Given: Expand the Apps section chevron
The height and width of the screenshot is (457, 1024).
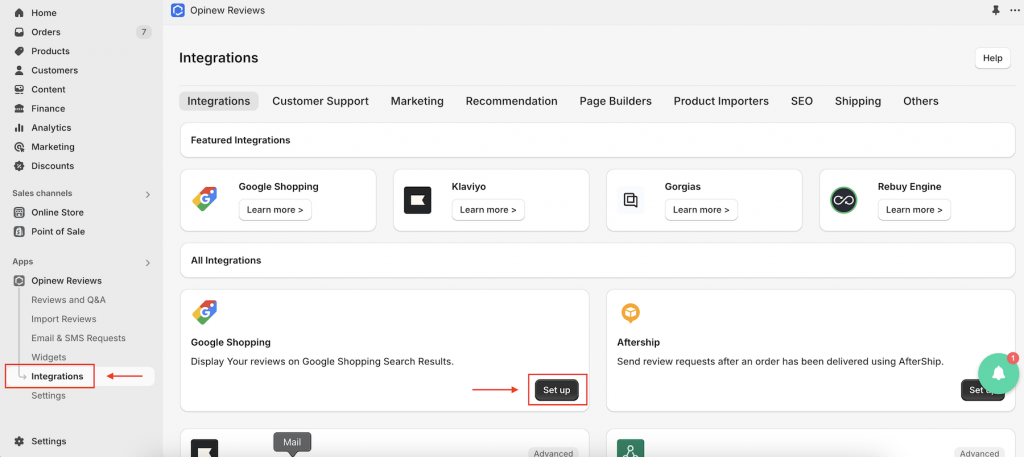Looking at the screenshot, I should (148, 263).
